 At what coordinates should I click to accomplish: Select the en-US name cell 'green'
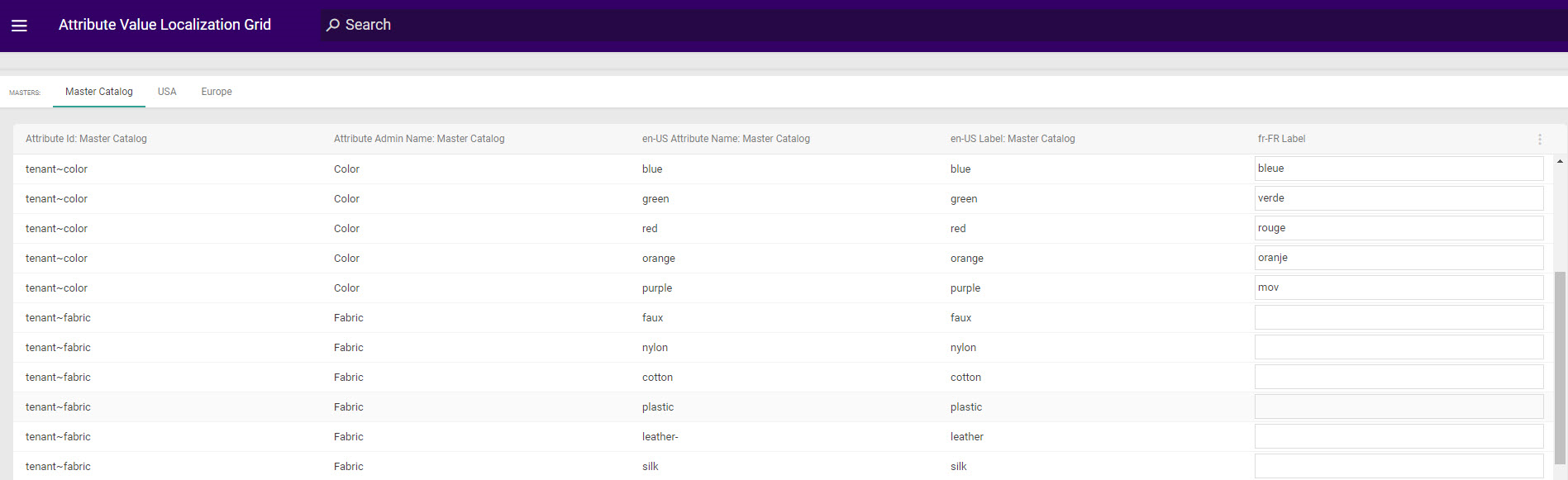tap(655, 198)
